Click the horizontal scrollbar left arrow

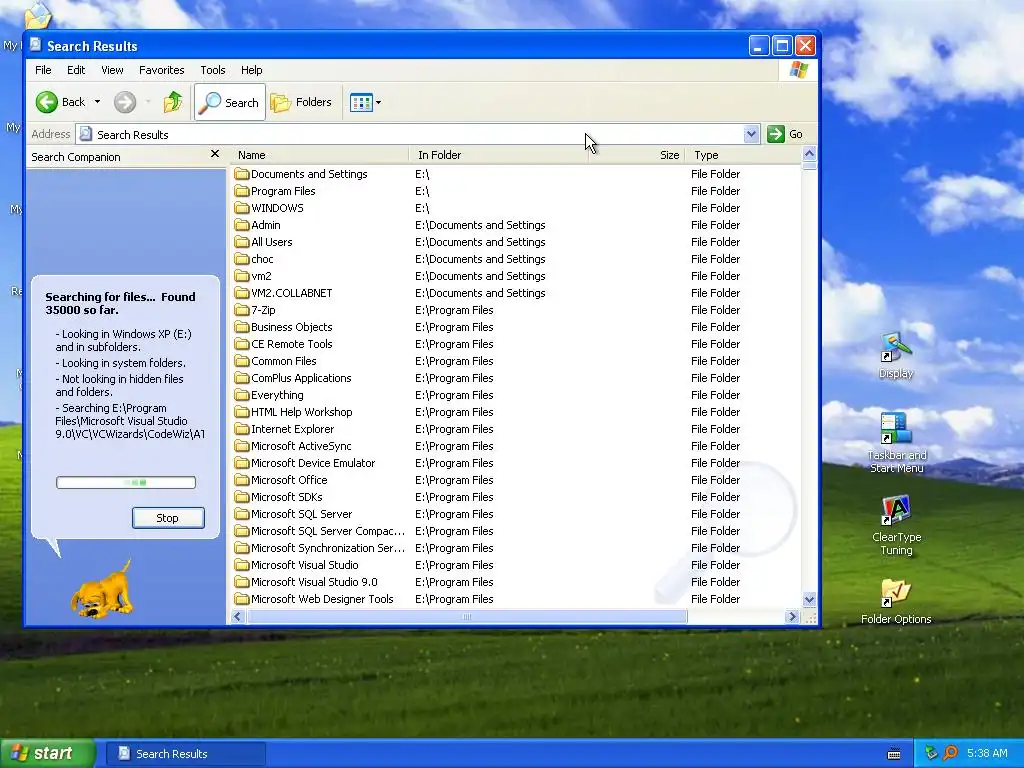coord(237,616)
